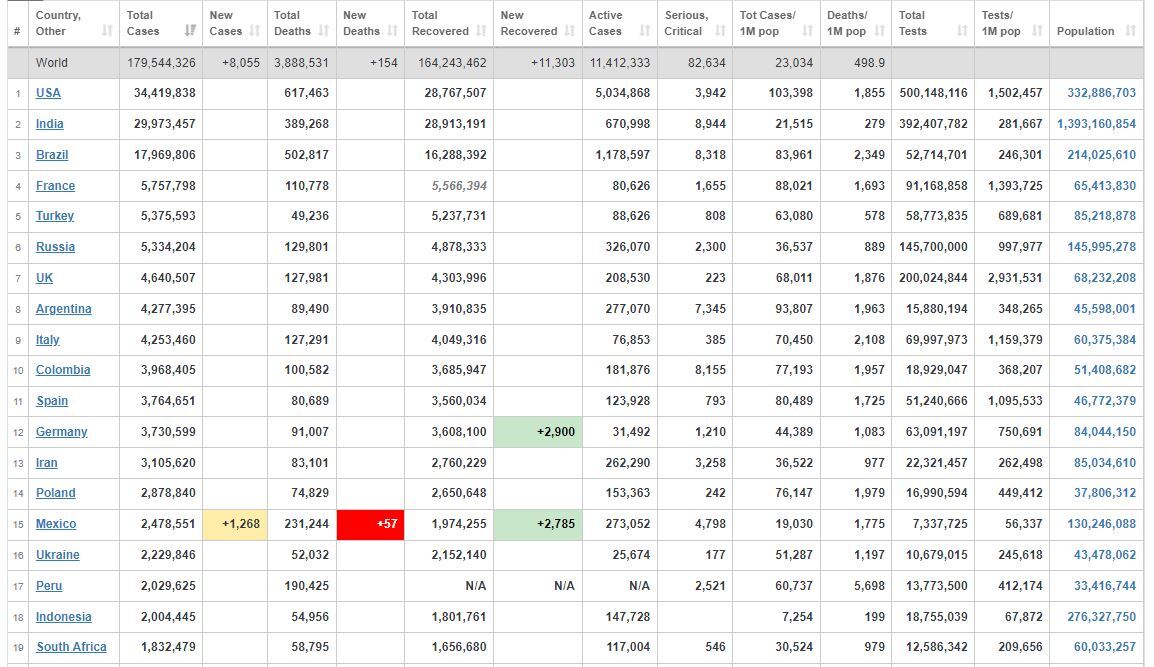
Task: Open Indonesia population link 276,327,750
Action: [1102, 616]
